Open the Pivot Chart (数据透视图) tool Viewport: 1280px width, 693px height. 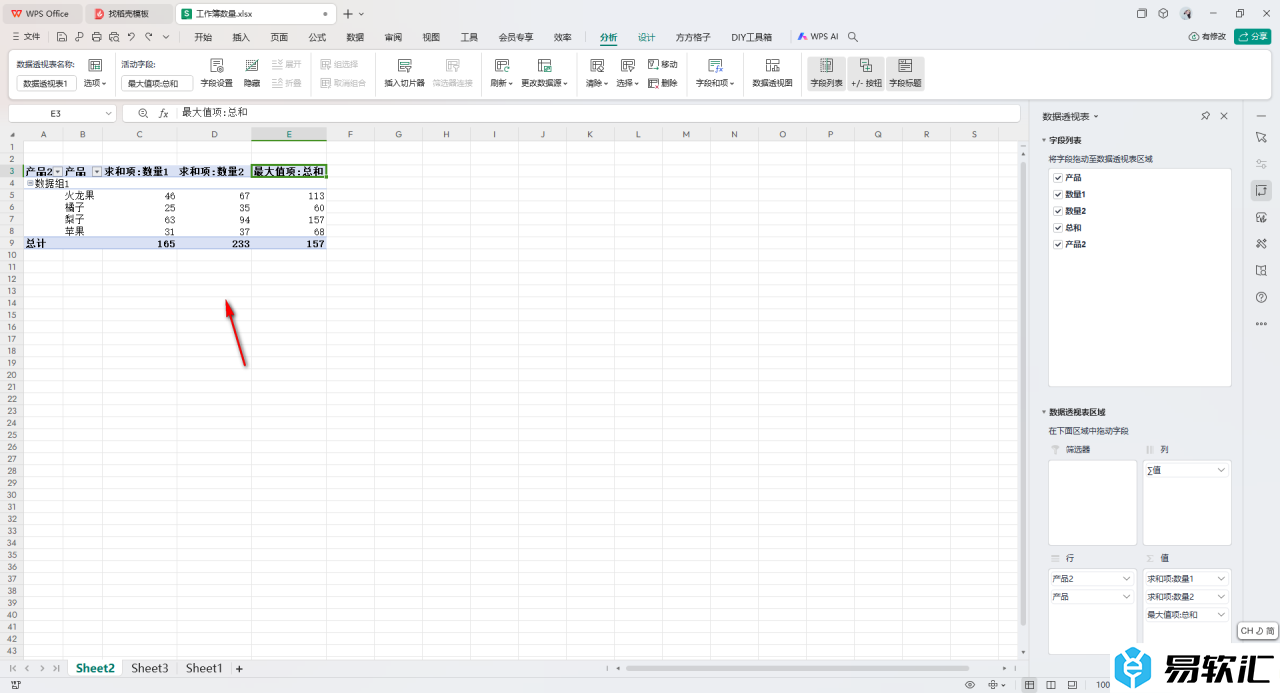[773, 73]
